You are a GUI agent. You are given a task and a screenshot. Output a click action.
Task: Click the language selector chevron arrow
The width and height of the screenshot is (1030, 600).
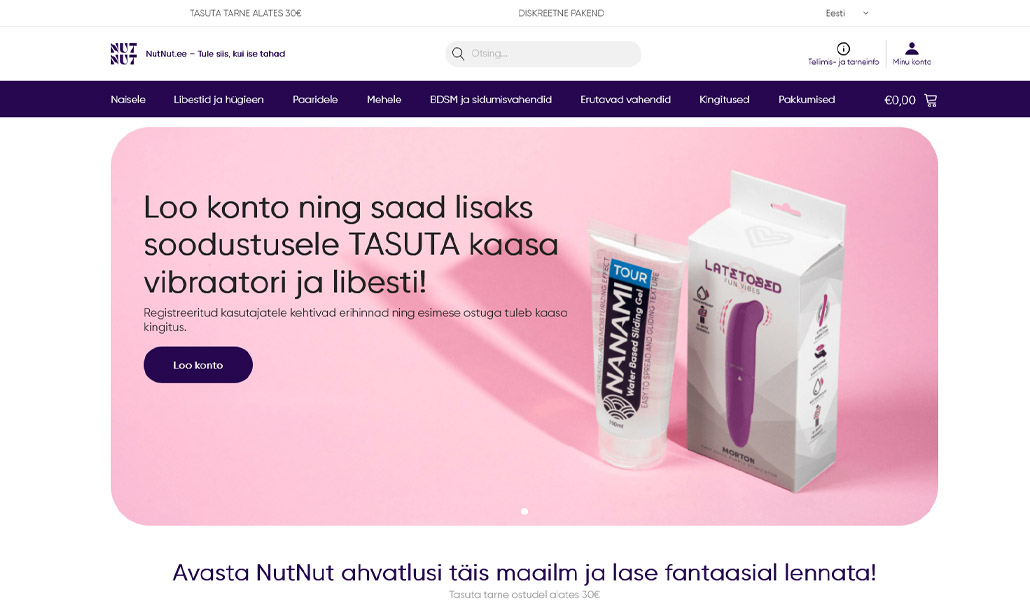[866, 13]
